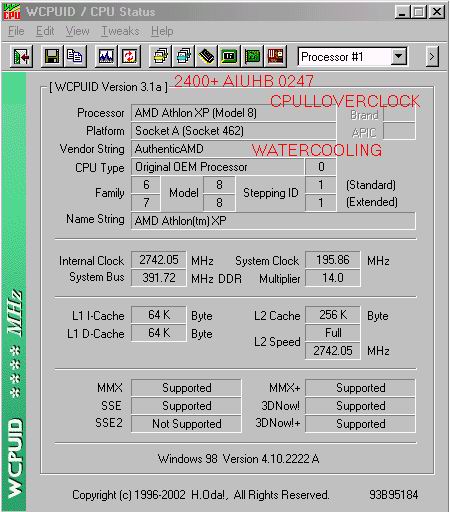Expand the Processor #1 dropdown arrow
Viewport: 450px width, 512px height.
pyautogui.click(x=399, y=57)
